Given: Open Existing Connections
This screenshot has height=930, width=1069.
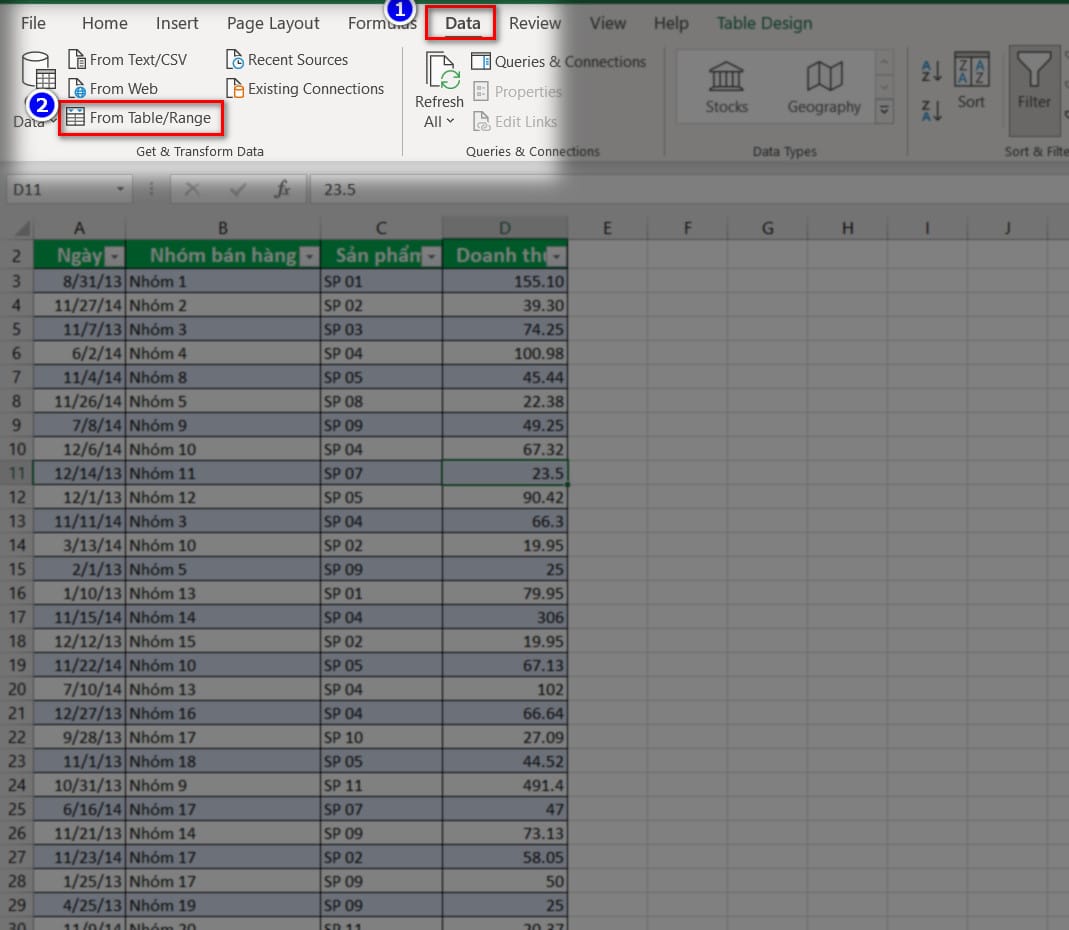Looking at the screenshot, I should [305, 89].
